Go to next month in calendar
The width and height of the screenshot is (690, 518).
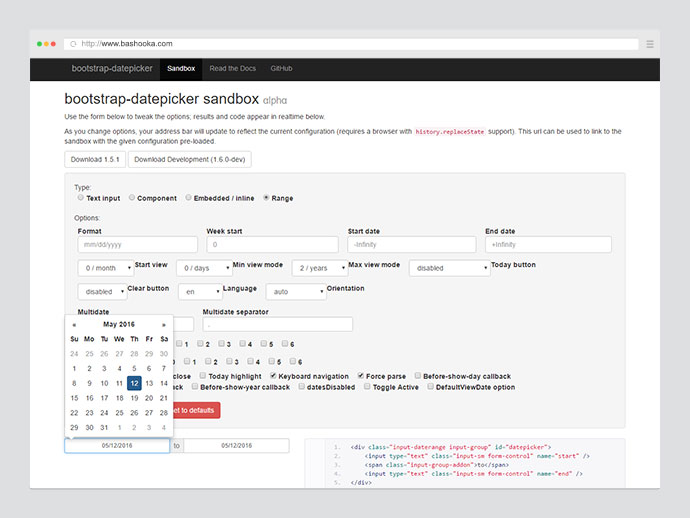coord(164,325)
